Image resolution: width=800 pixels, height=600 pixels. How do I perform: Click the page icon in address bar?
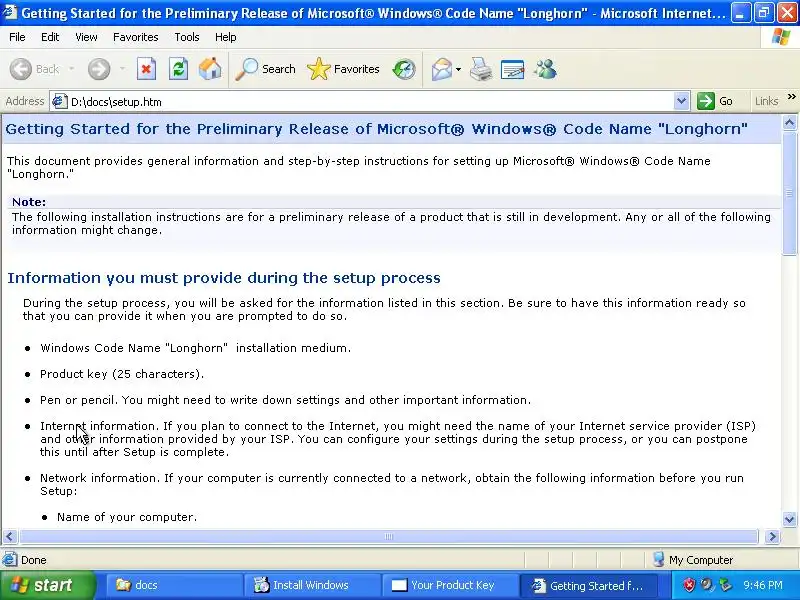click(x=60, y=101)
